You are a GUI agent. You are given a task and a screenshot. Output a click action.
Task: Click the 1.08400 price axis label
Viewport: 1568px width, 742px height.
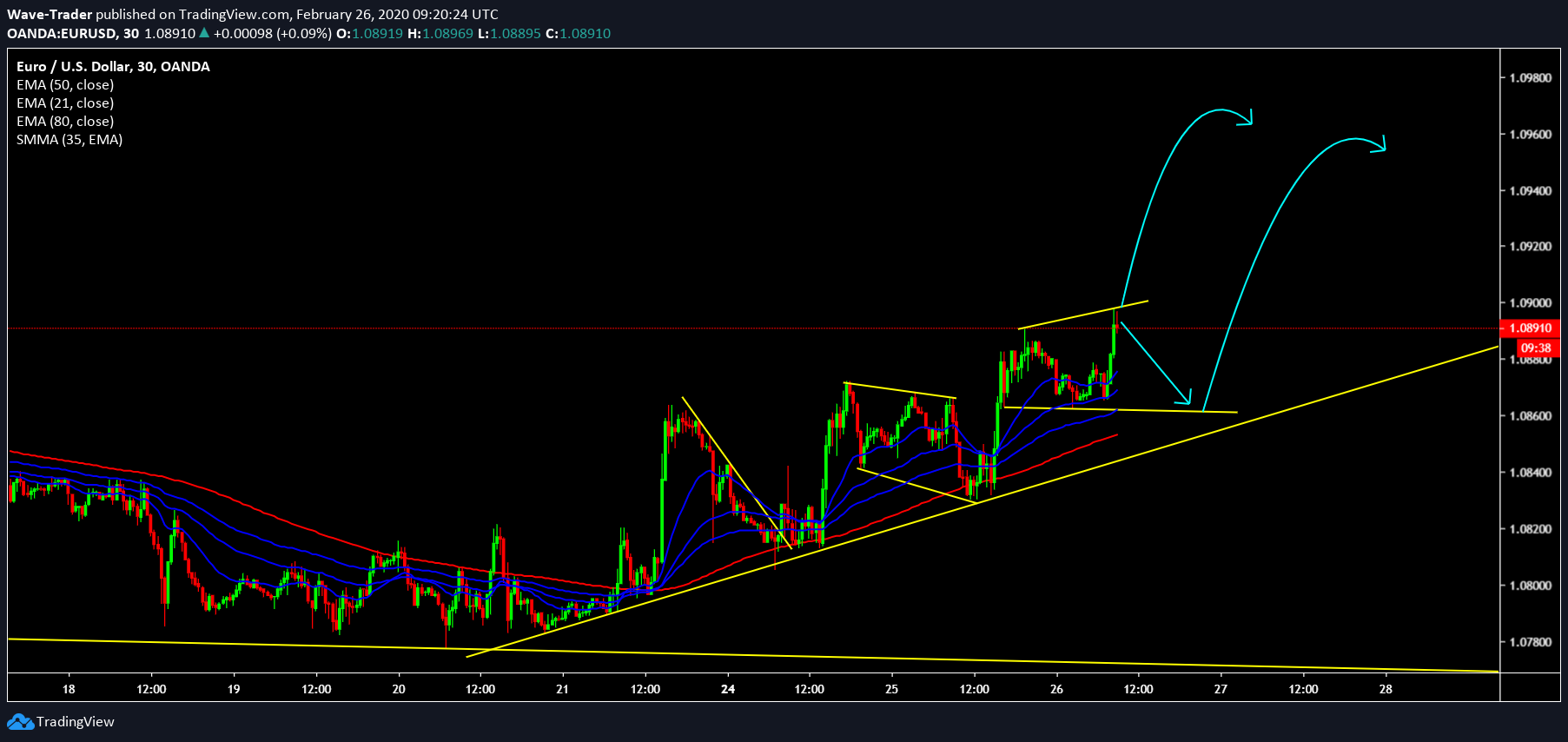point(1530,473)
